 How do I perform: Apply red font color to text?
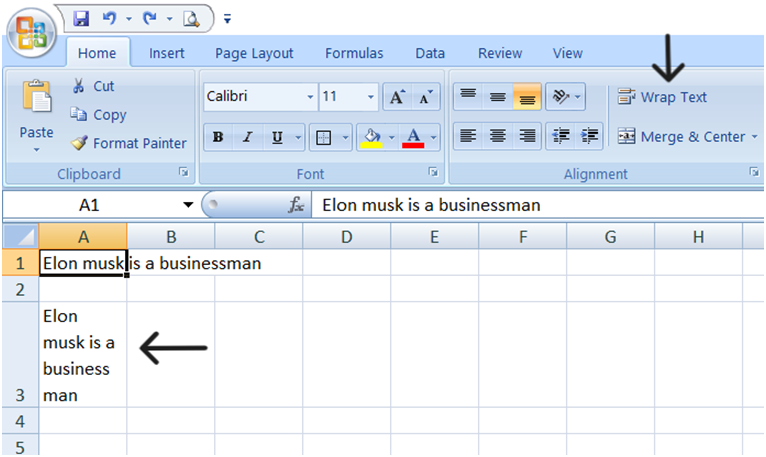(413, 137)
